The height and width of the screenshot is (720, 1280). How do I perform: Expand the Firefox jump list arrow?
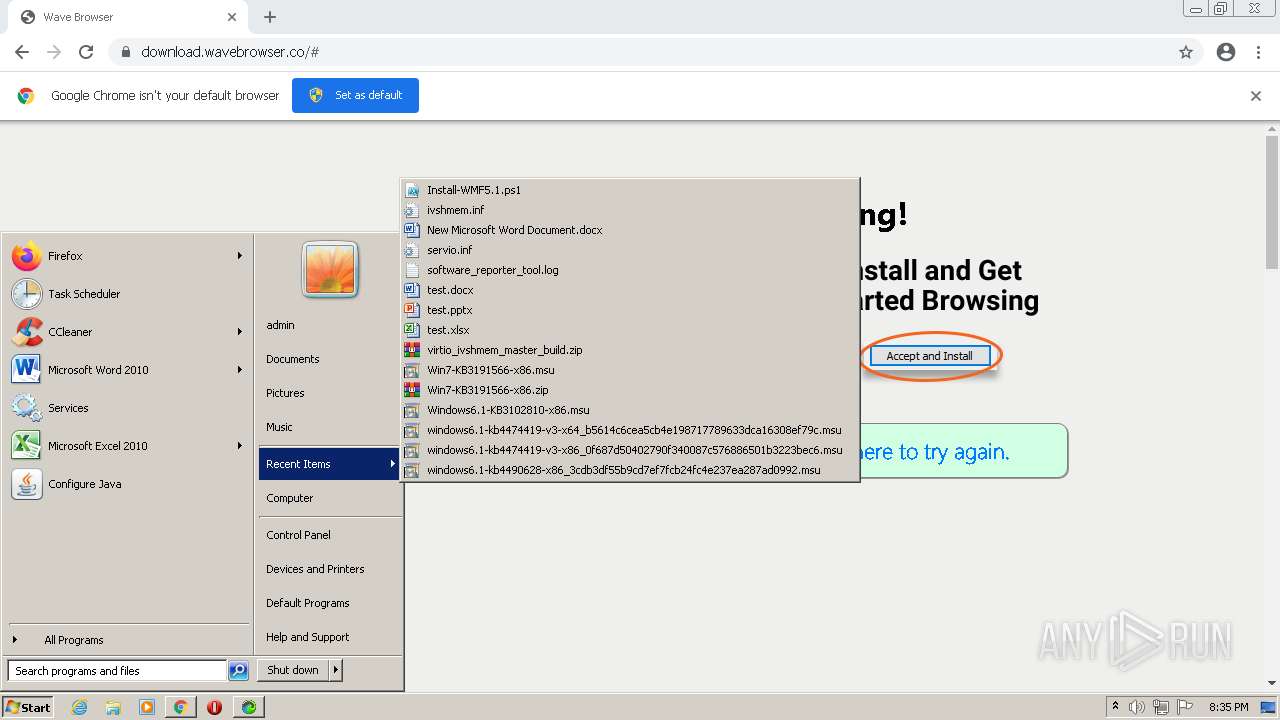tap(240, 256)
